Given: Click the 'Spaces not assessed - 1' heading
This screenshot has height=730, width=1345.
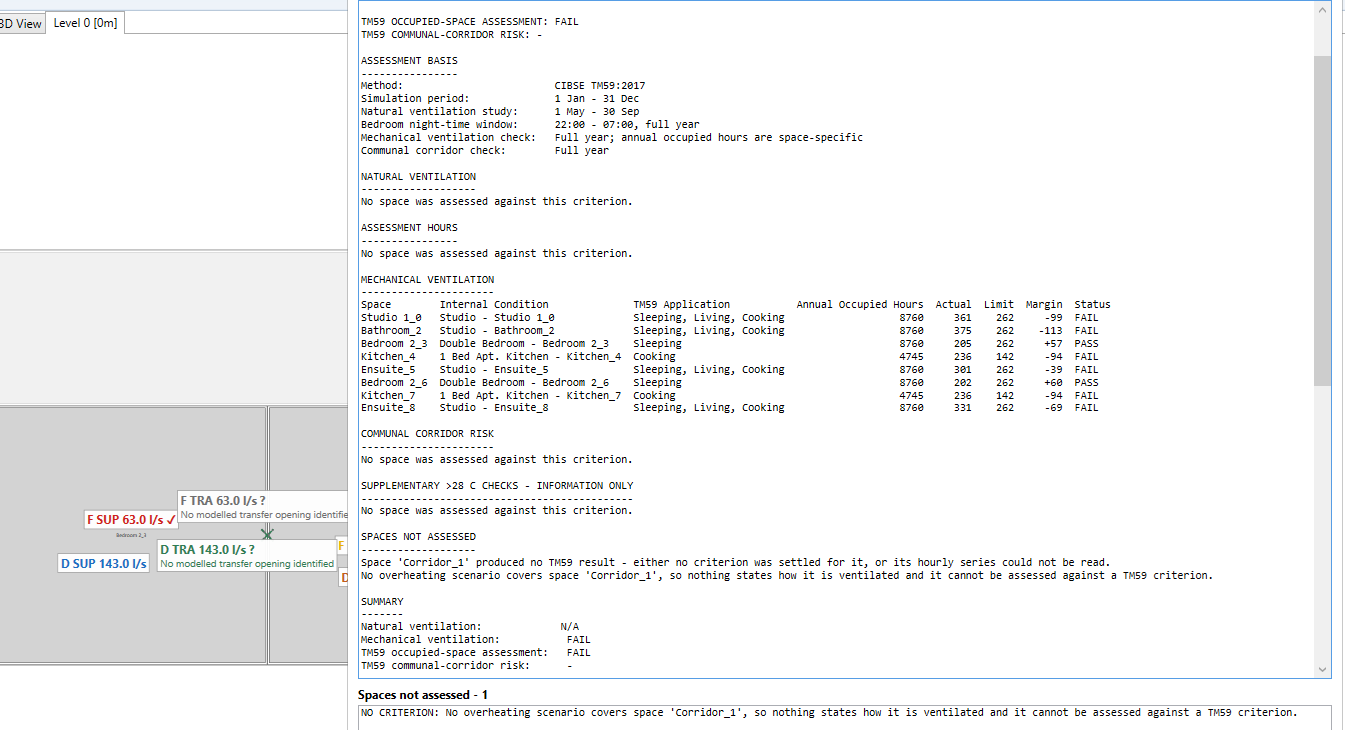Looking at the screenshot, I should [x=423, y=694].
